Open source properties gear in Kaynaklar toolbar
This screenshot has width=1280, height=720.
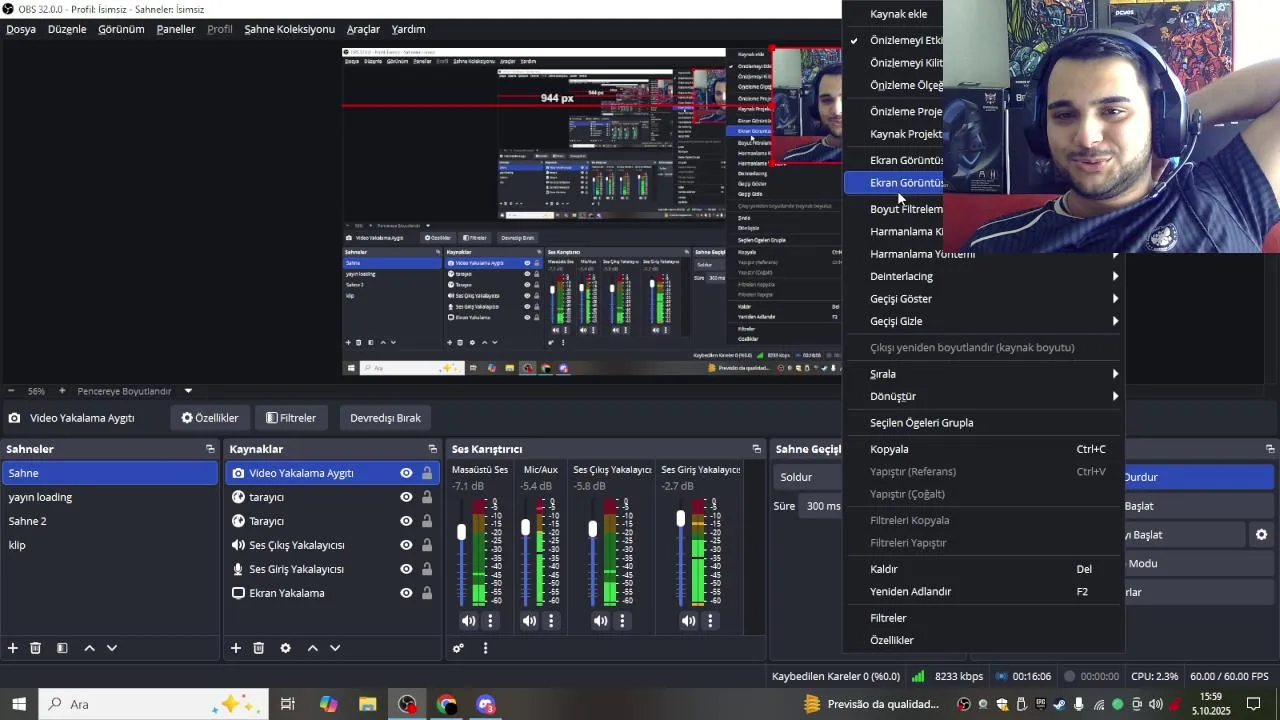click(285, 648)
